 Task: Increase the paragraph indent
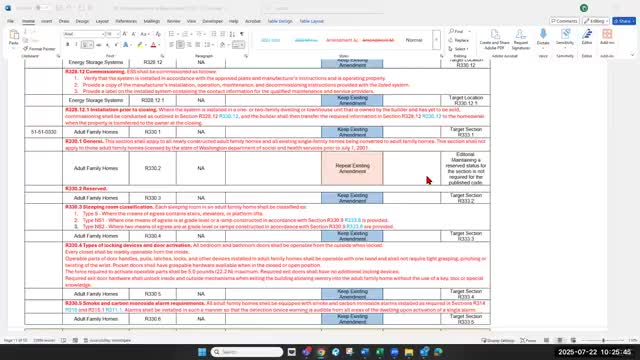click(222, 34)
